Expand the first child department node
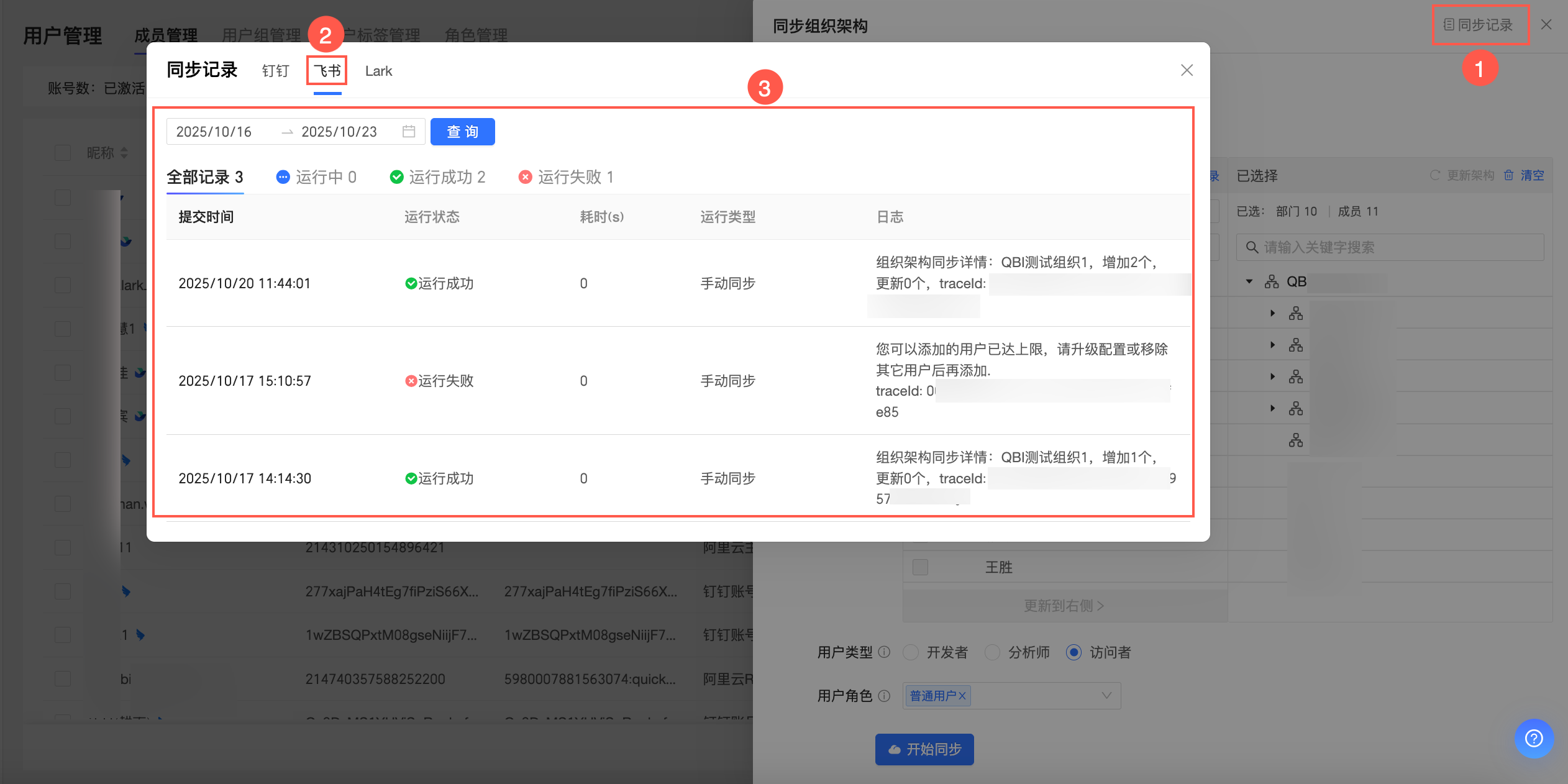 click(x=1272, y=313)
